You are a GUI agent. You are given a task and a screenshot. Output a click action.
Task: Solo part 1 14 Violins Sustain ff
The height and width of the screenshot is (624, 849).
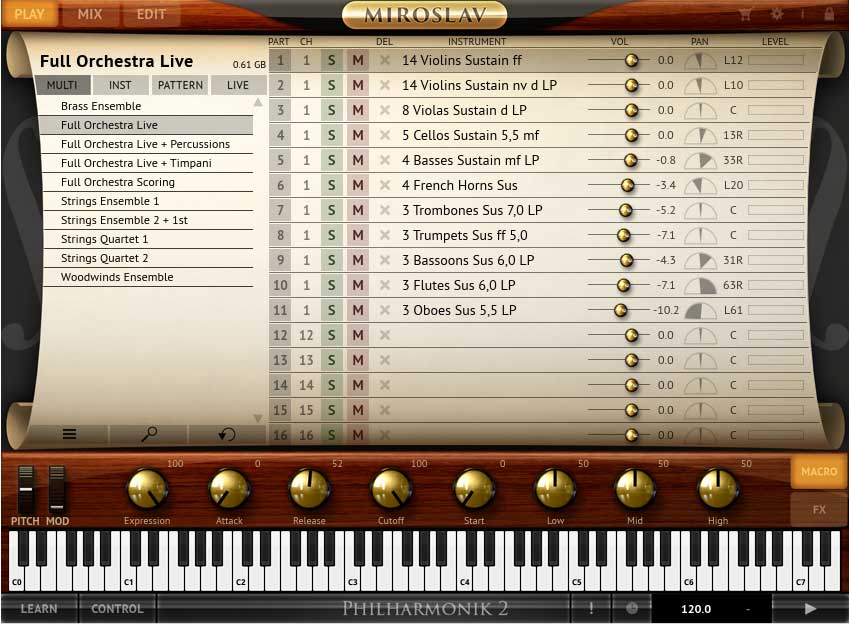pos(331,60)
